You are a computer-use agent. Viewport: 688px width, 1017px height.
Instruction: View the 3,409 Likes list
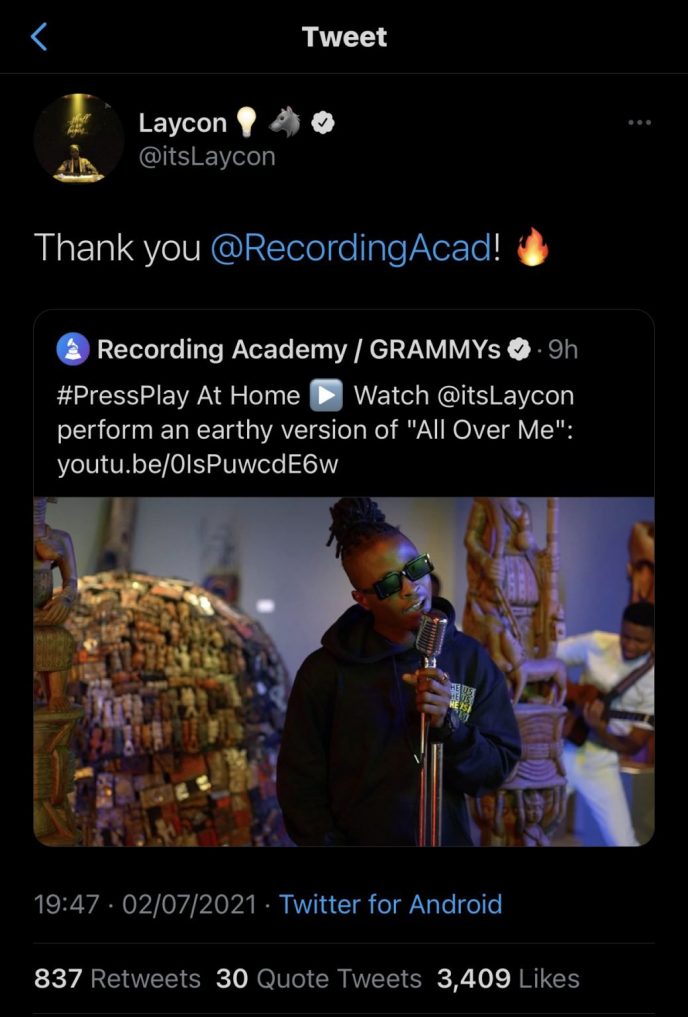[508, 979]
